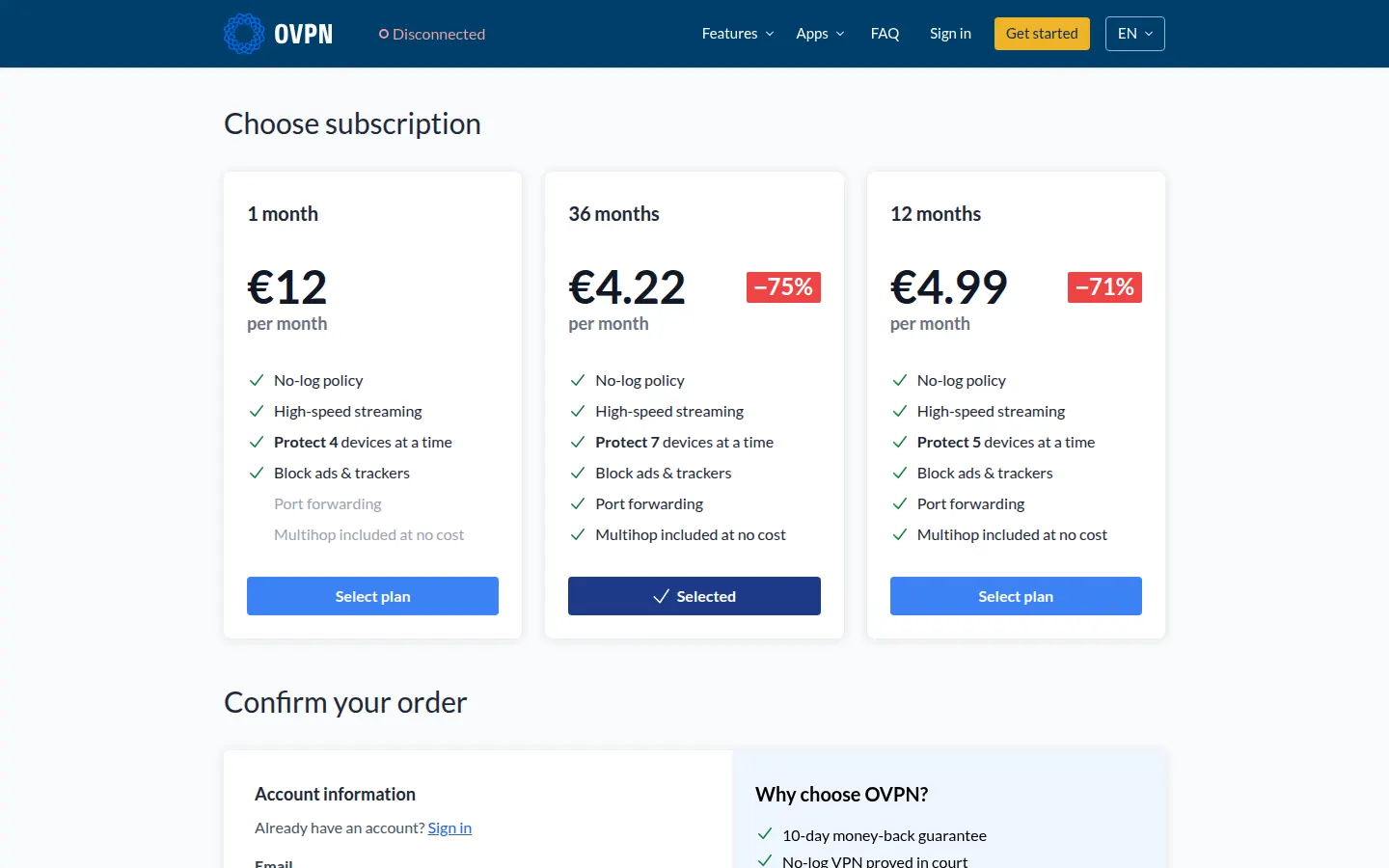The width and height of the screenshot is (1389, 868).
Task: Click checkmark by Block ads & trackers in 1 month plan
Action: click(x=257, y=474)
